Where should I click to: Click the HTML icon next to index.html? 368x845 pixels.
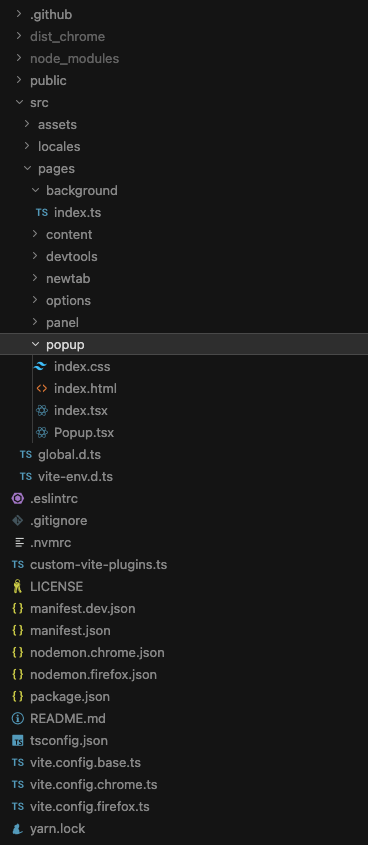click(41, 389)
